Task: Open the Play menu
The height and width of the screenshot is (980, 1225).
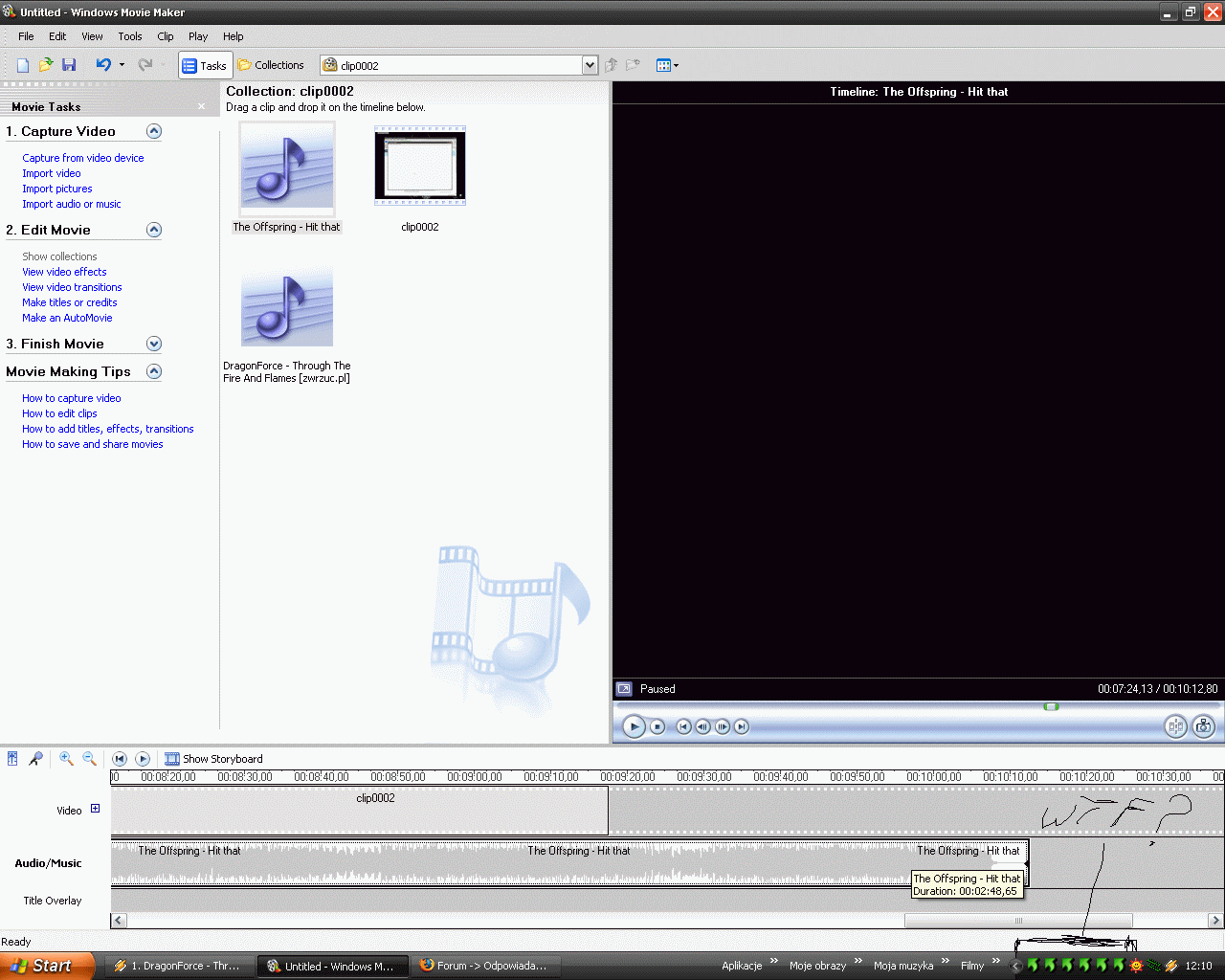Action: coord(198,36)
